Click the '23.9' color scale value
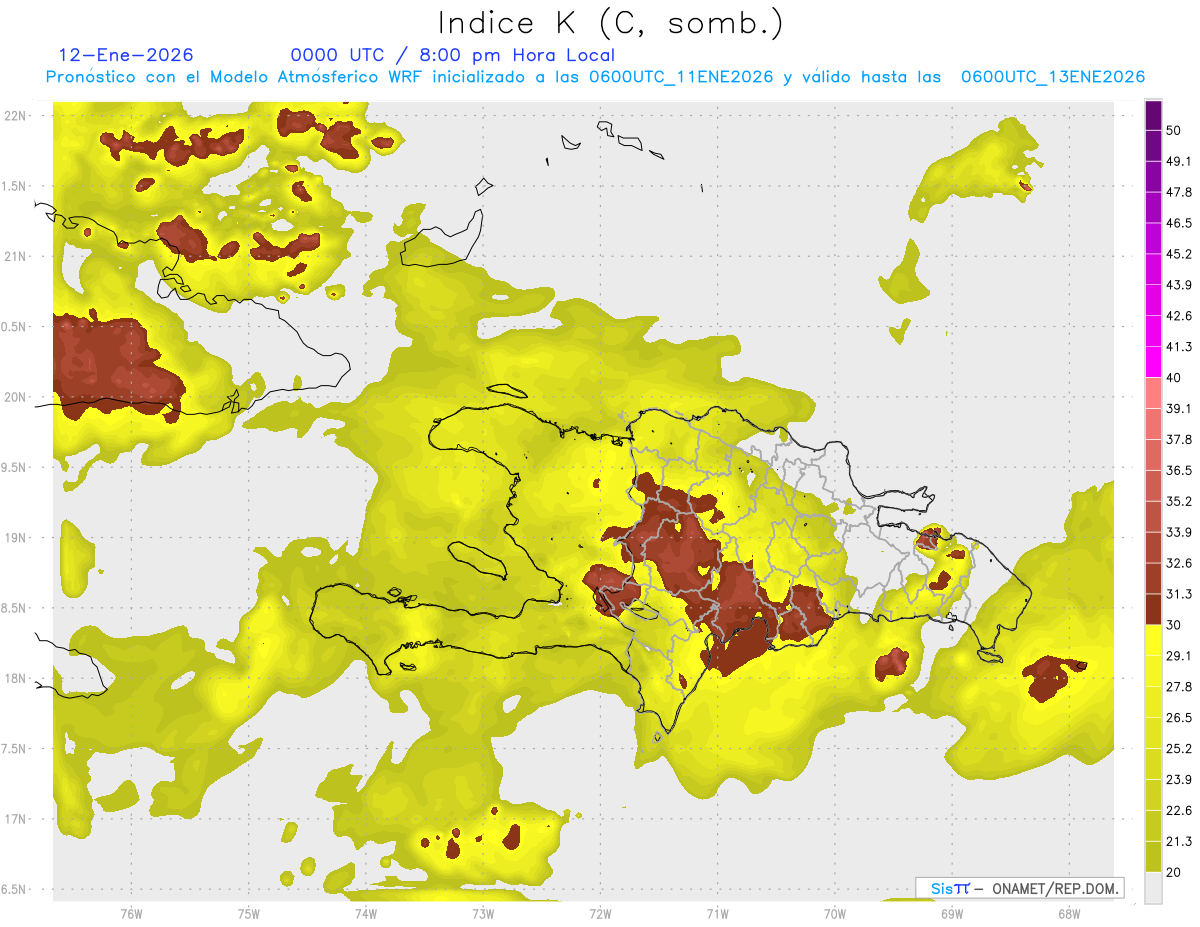 pyautogui.click(x=1179, y=780)
